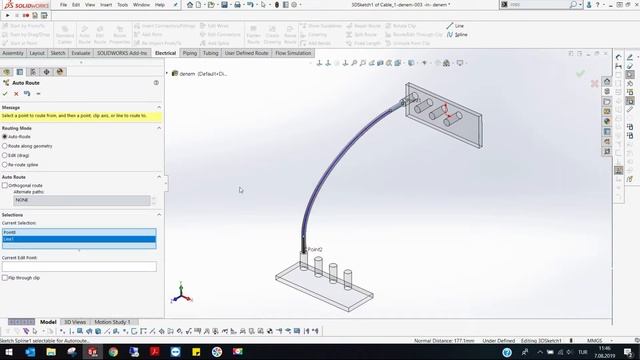
Task: Open TeamViewer from the taskbar
Action: pyautogui.click(x=176, y=352)
